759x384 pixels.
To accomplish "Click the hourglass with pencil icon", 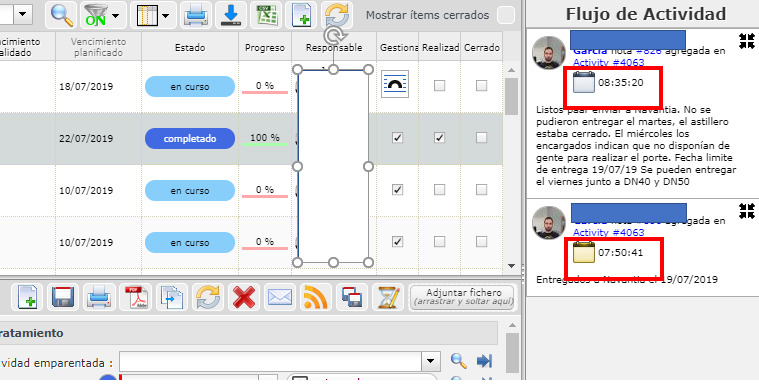I will pos(388,297).
